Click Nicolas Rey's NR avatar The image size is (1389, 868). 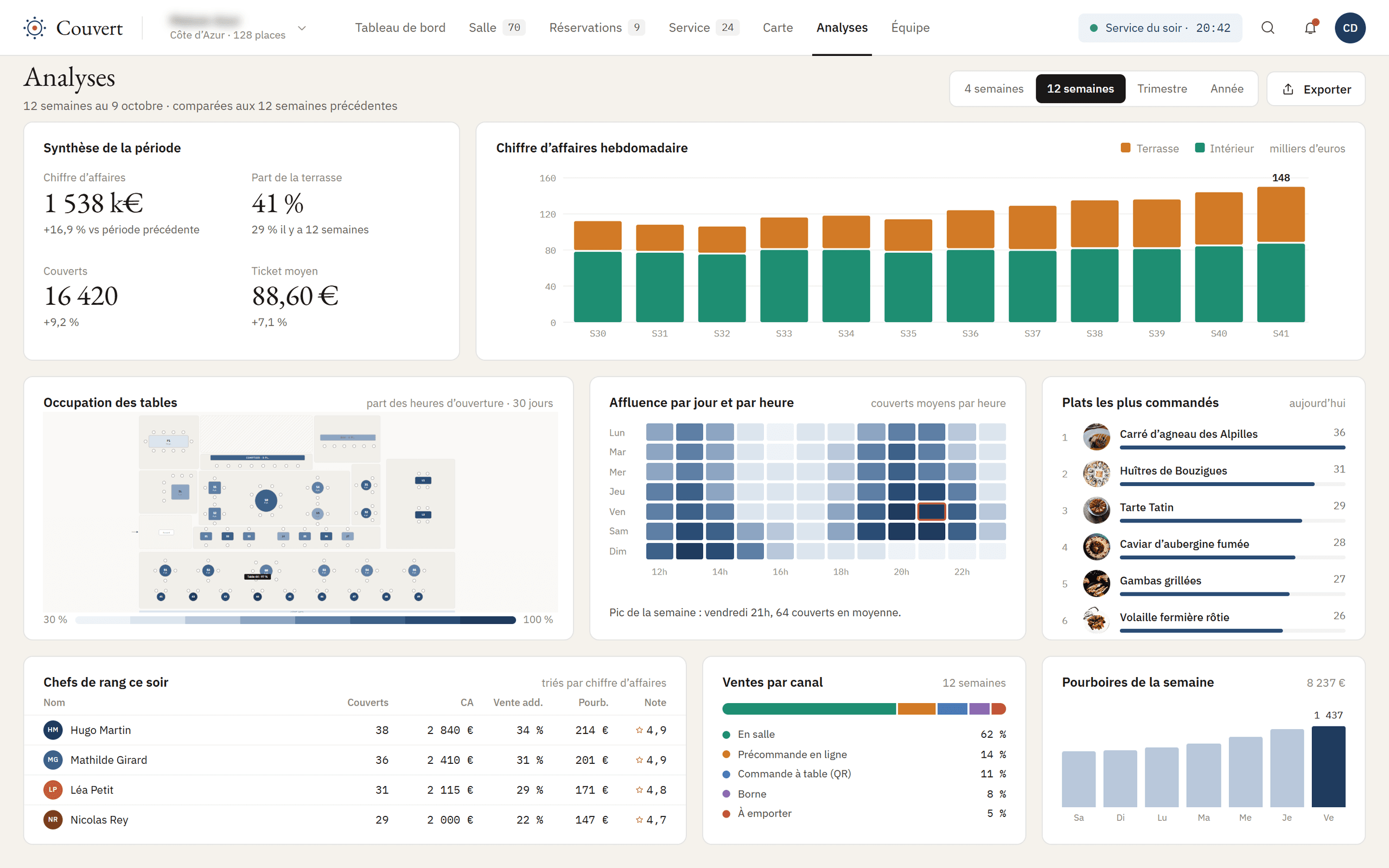[x=53, y=819]
